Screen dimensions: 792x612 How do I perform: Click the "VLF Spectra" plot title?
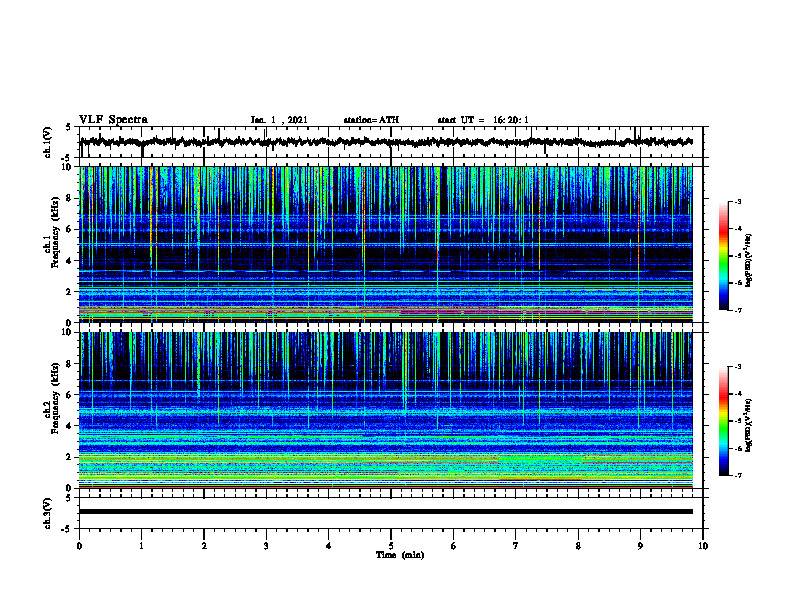pyautogui.click(x=113, y=120)
